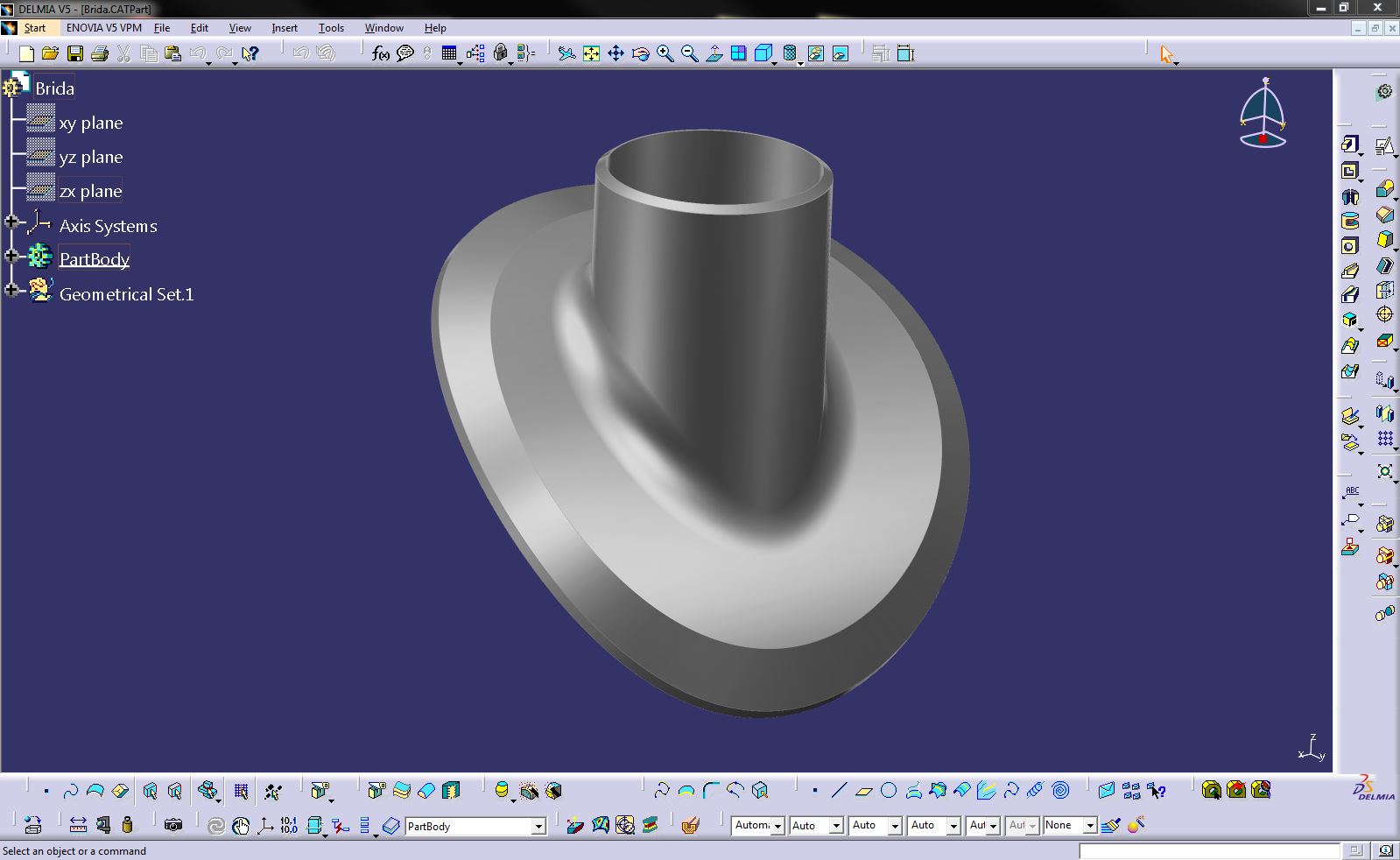Click the circle tool in bottom toolbar
The image size is (1400, 860).
click(888, 790)
